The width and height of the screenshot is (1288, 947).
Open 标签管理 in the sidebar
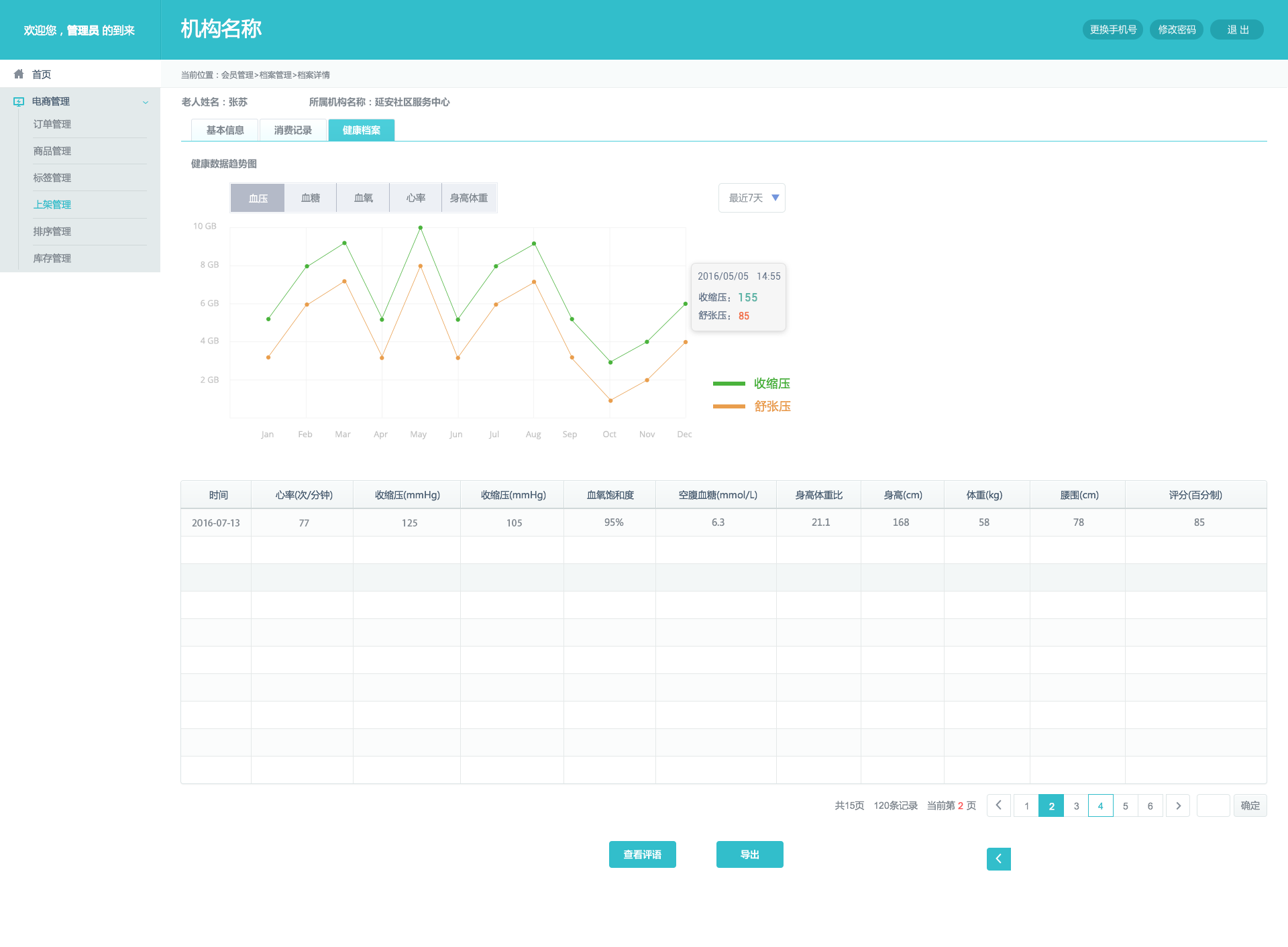[52, 178]
